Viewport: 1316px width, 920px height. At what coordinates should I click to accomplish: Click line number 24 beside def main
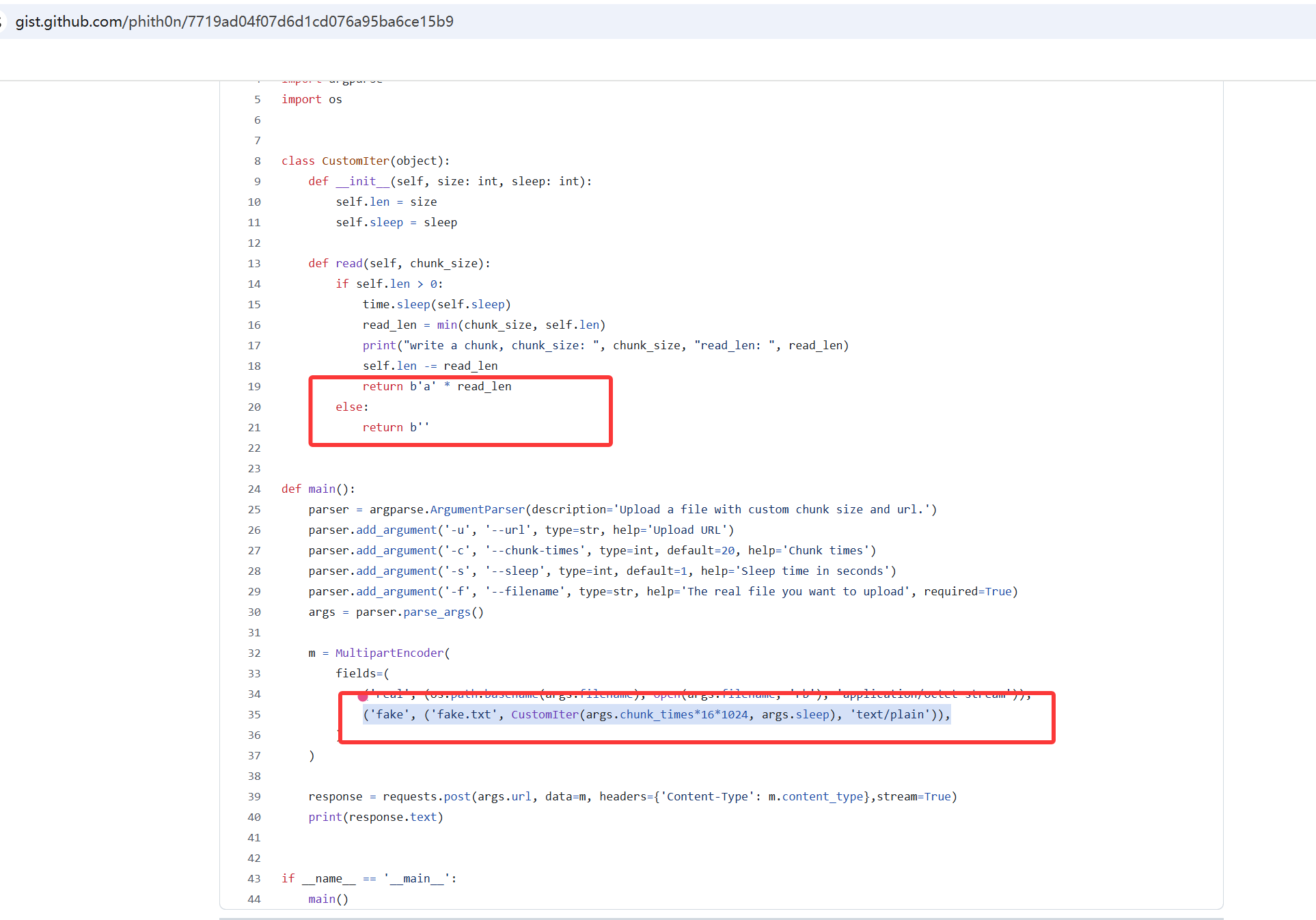pyautogui.click(x=254, y=489)
